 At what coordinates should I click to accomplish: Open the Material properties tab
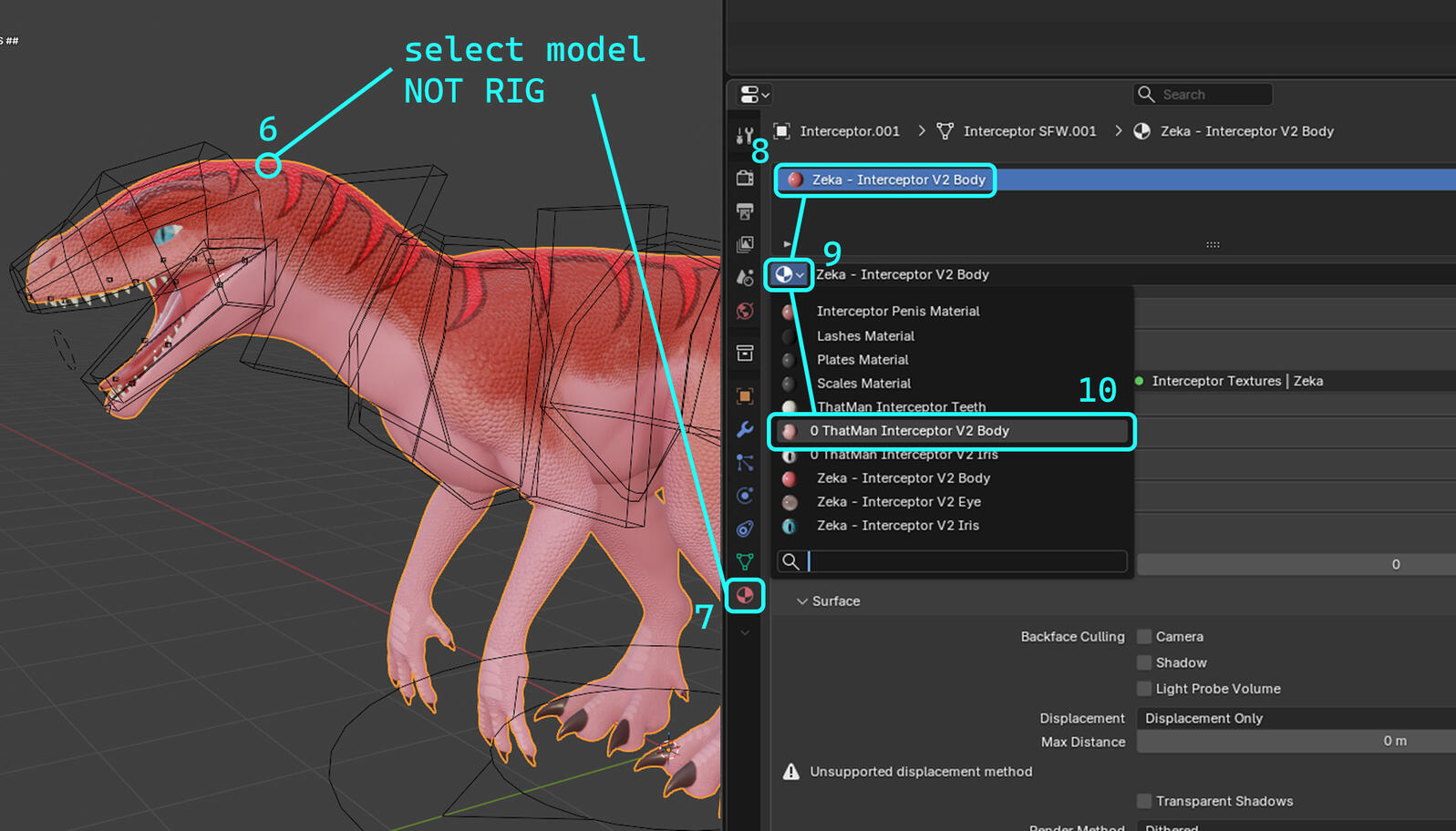(x=745, y=596)
